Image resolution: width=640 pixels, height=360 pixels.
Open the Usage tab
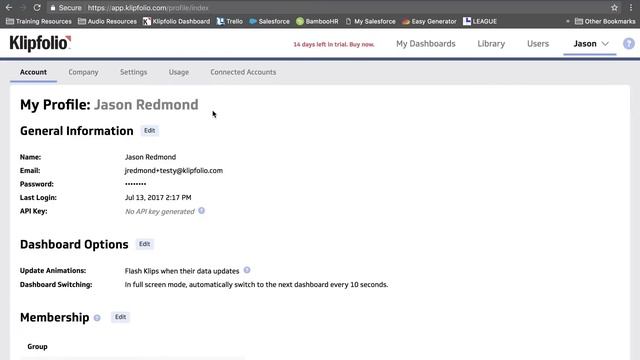pyautogui.click(x=179, y=72)
